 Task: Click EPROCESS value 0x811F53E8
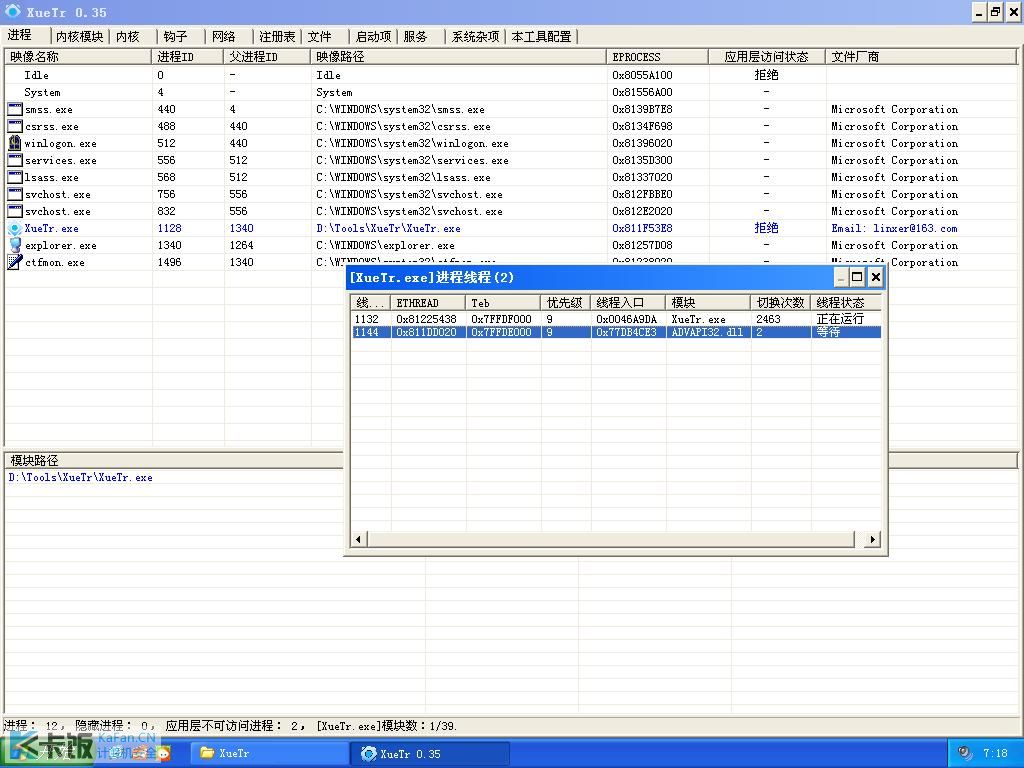642,228
